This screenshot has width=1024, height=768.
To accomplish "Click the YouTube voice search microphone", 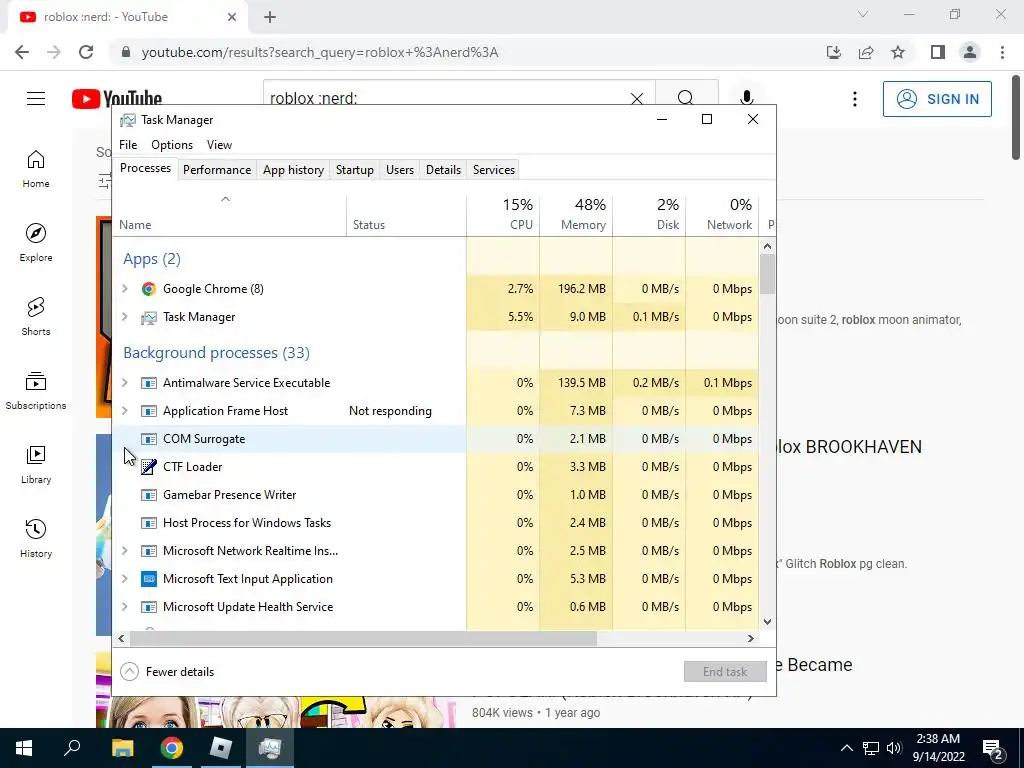I will 747,98.
